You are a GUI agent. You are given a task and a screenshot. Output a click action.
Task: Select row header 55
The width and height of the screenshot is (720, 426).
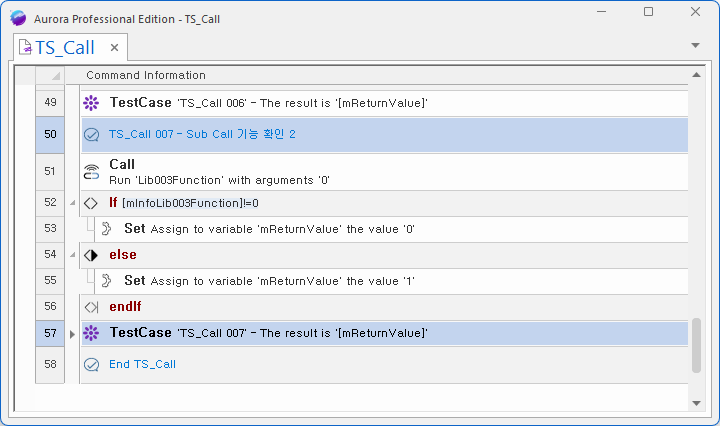50,280
